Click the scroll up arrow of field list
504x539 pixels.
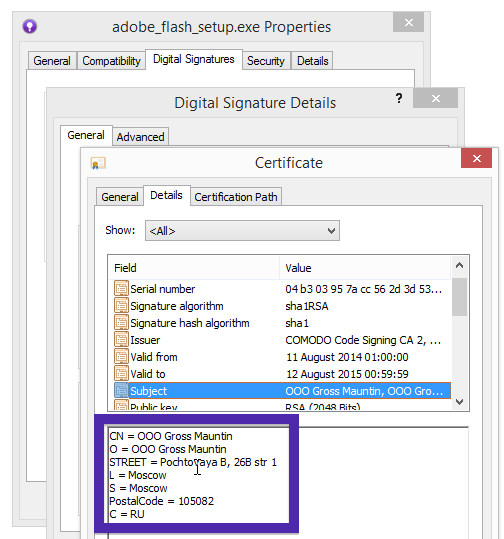point(459,265)
